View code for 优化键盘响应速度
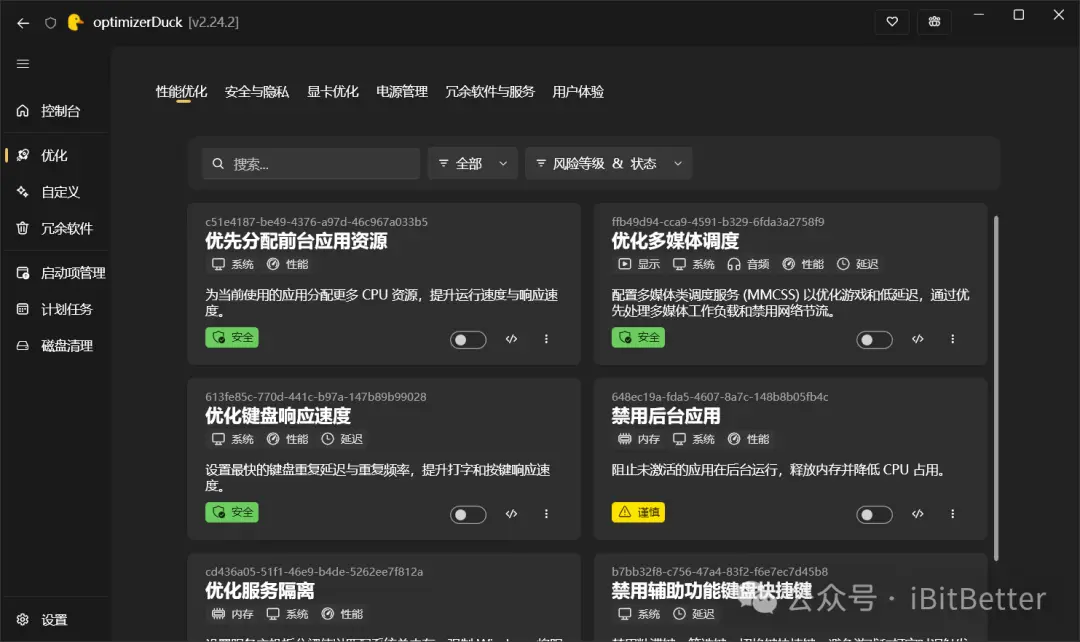The image size is (1080, 642). [x=511, y=514]
